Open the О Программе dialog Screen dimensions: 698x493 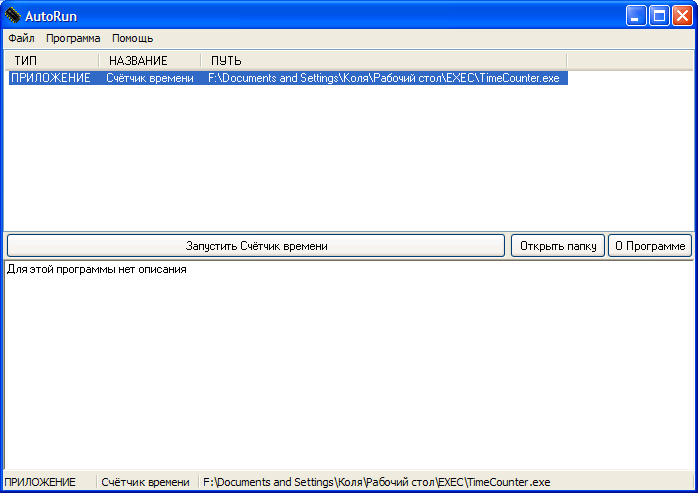click(650, 246)
